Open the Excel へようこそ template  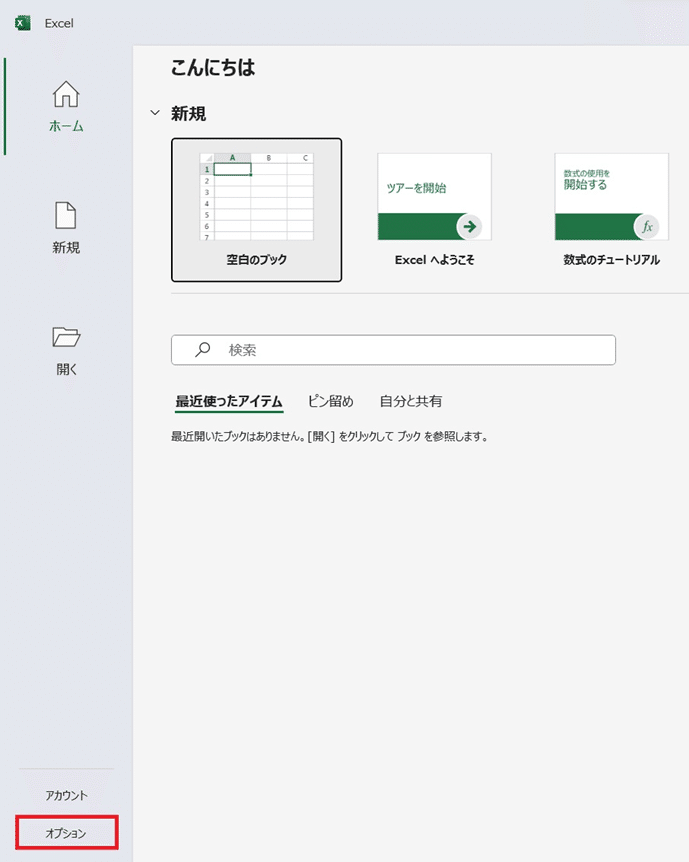(x=434, y=210)
